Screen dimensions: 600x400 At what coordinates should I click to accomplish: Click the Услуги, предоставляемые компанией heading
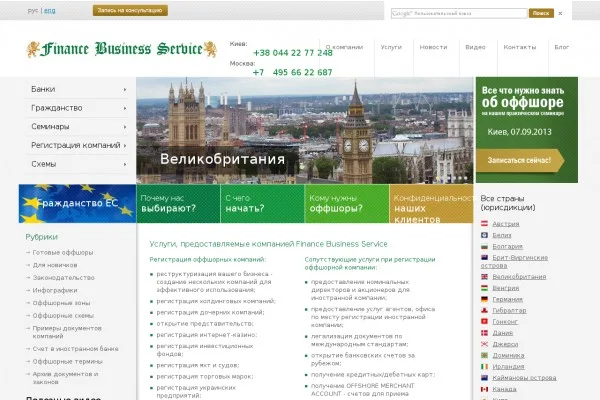[x=268, y=244]
